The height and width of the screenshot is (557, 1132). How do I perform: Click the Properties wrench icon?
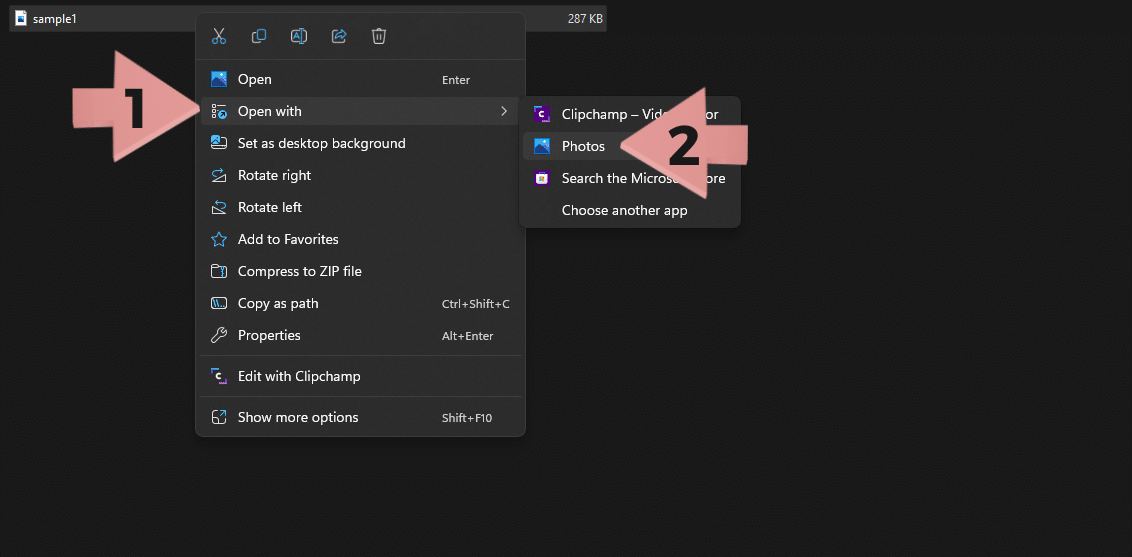pyautogui.click(x=219, y=335)
